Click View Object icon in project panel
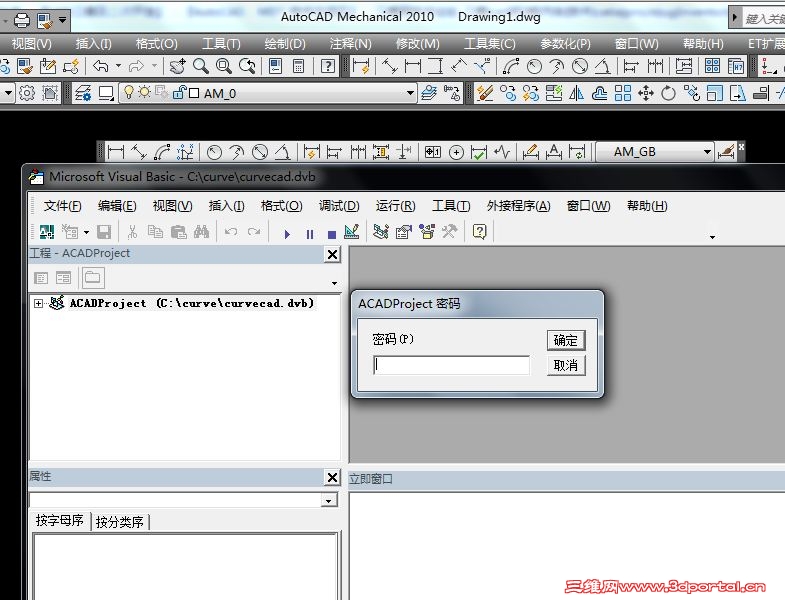Viewport: 785px width, 600px height. (64, 278)
